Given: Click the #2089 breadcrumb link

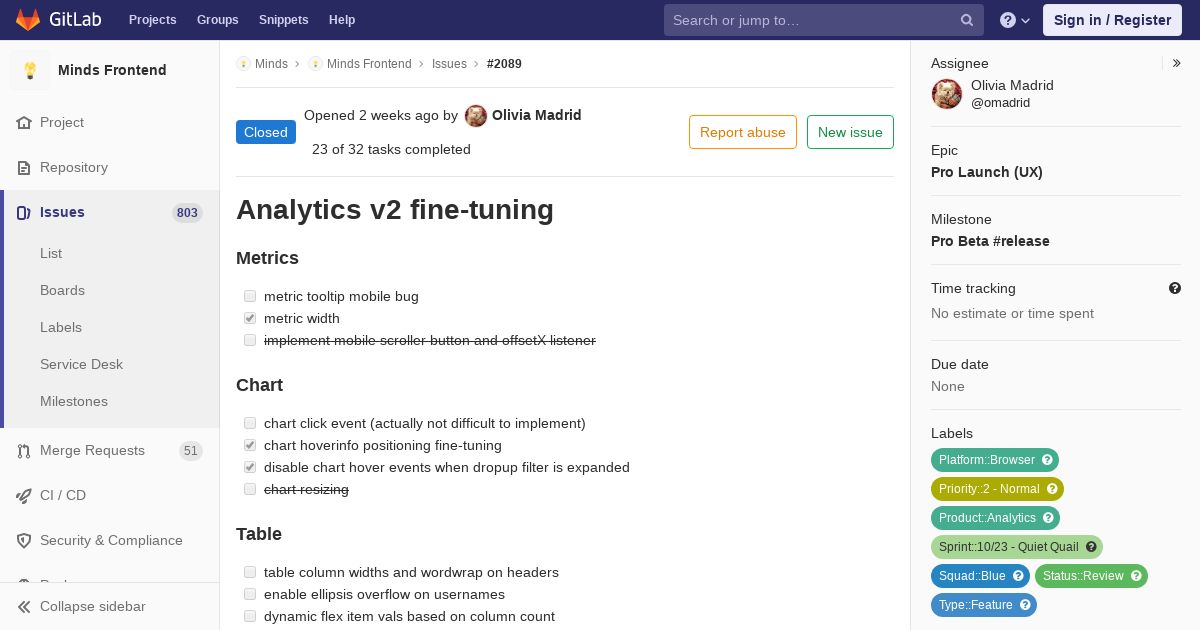Looking at the screenshot, I should (x=504, y=64).
